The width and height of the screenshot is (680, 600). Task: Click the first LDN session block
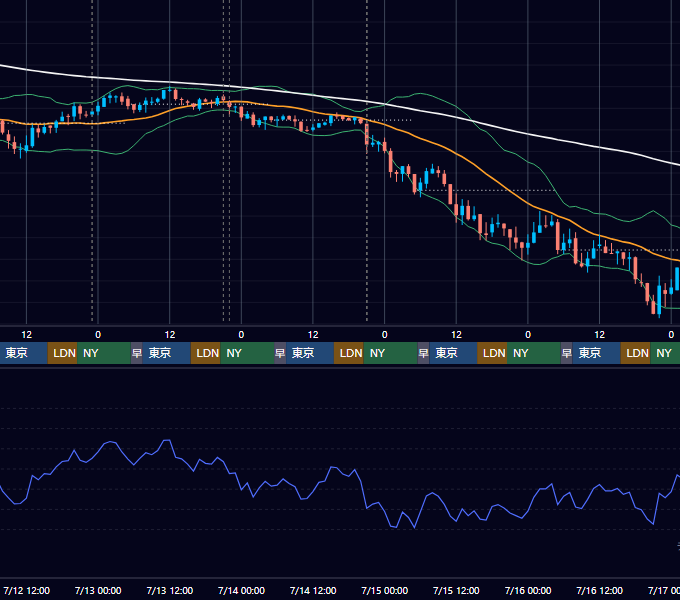pos(62,353)
